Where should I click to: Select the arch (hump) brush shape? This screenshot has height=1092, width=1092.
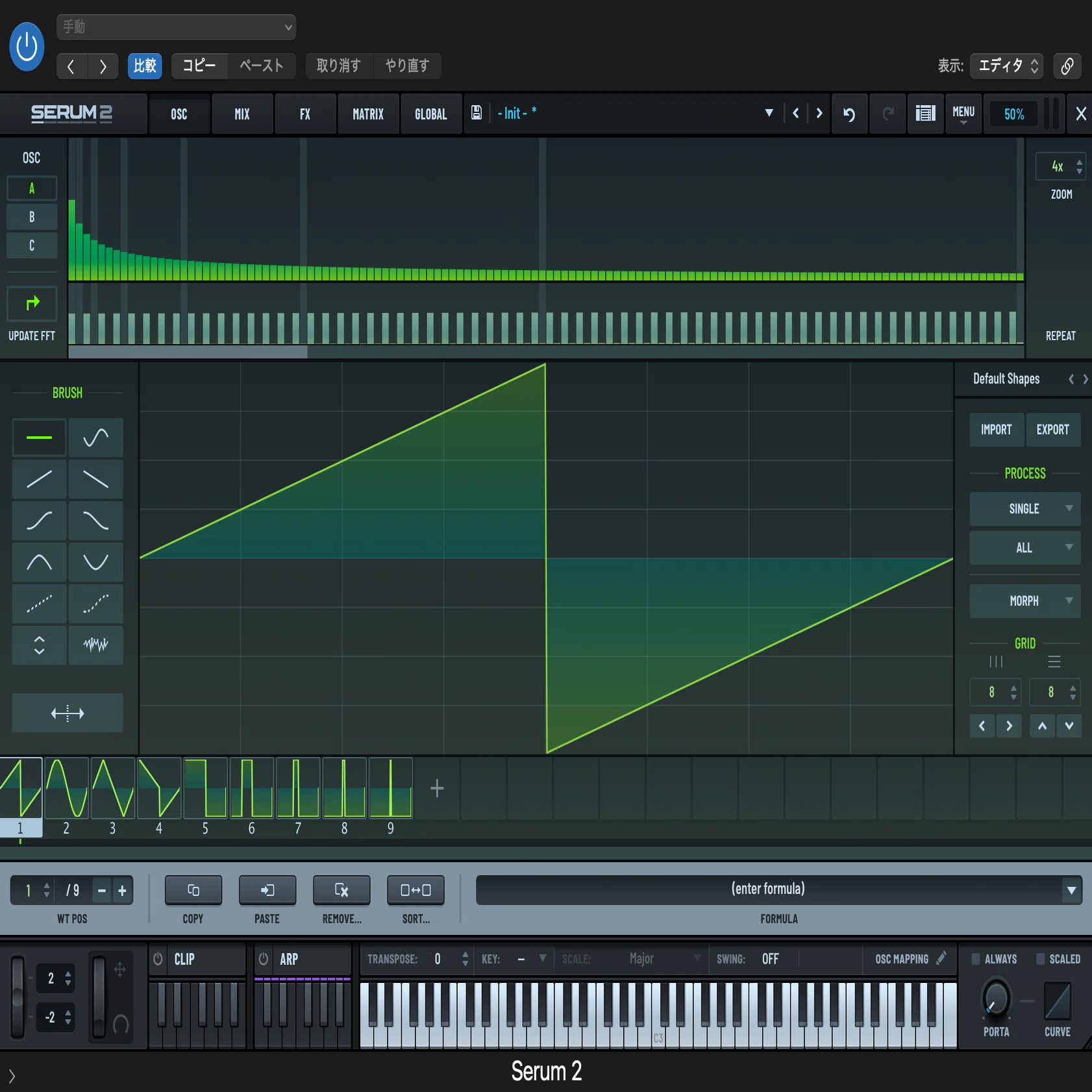point(39,562)
